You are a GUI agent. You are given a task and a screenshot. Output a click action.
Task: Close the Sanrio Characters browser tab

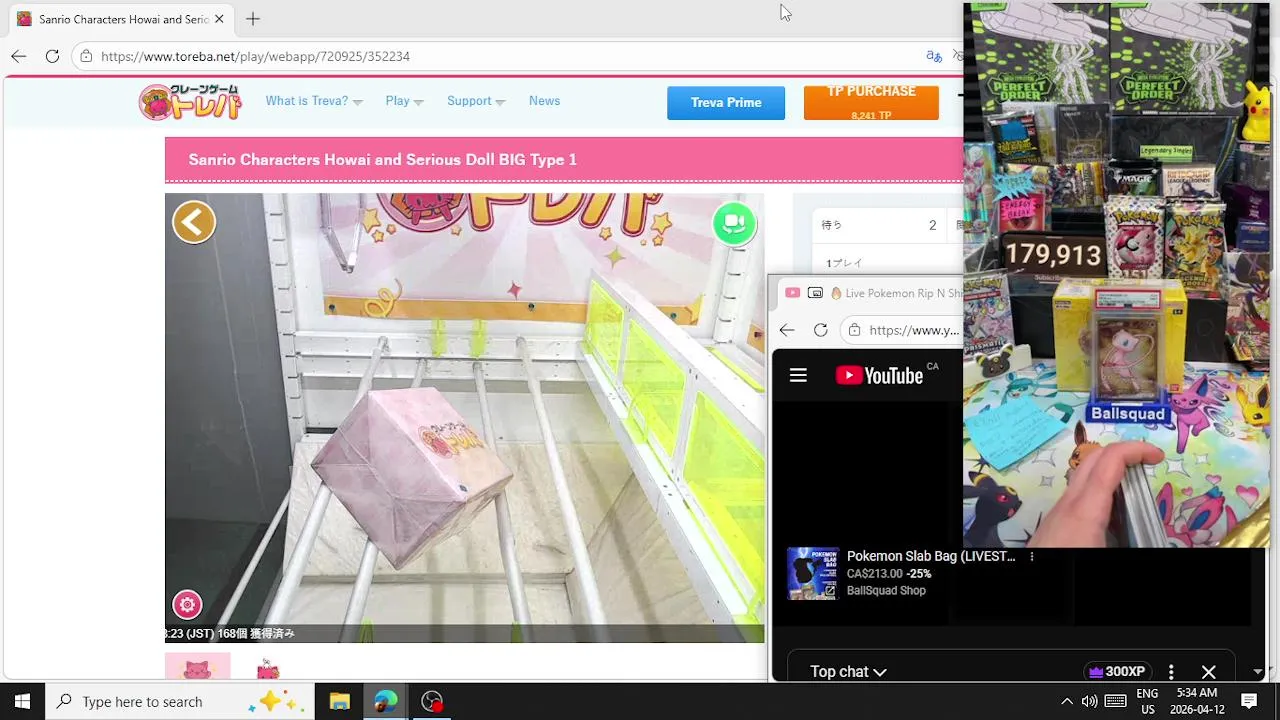219,19
